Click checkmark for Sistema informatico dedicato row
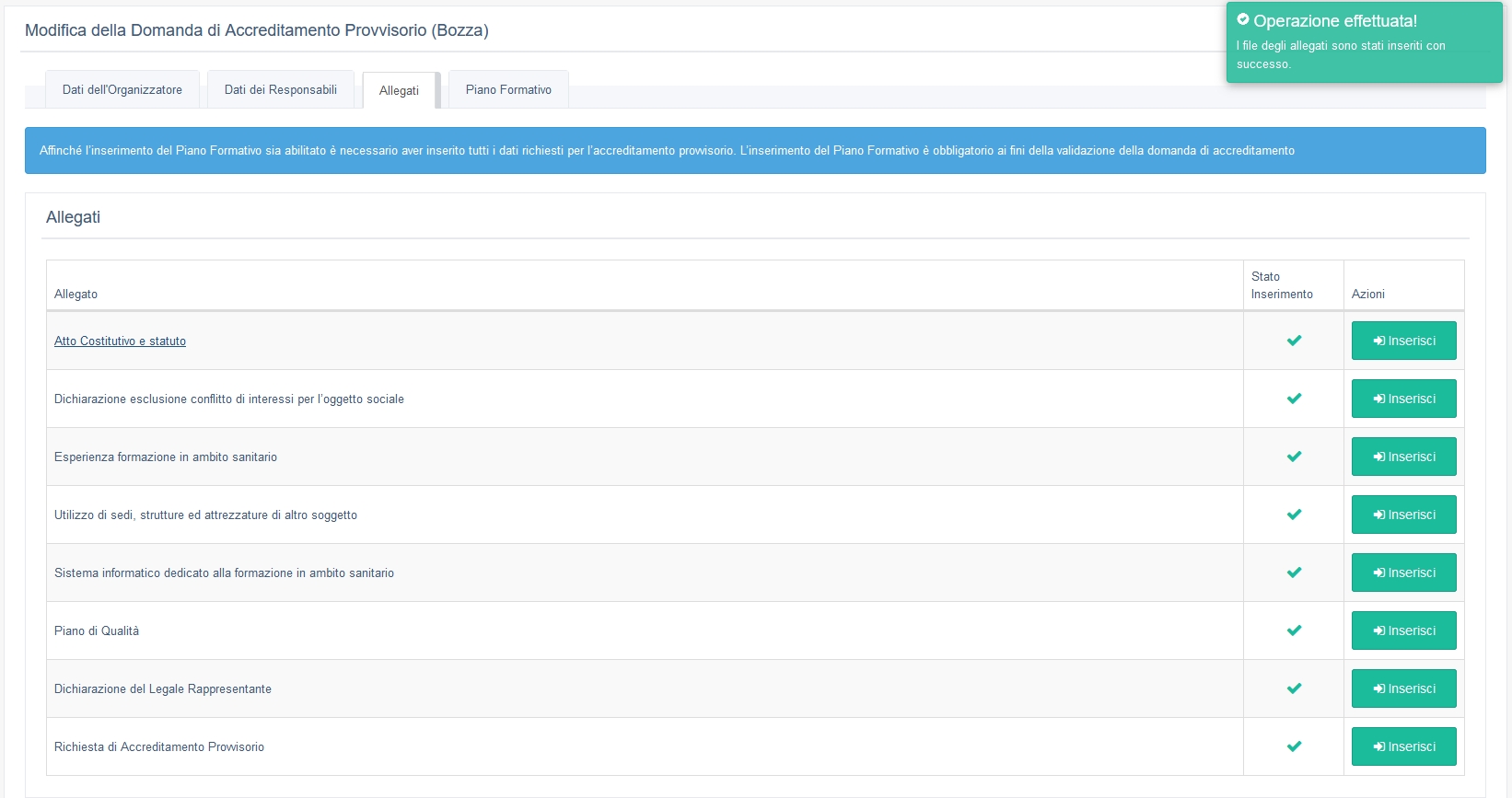 (x=1294, y=572)
